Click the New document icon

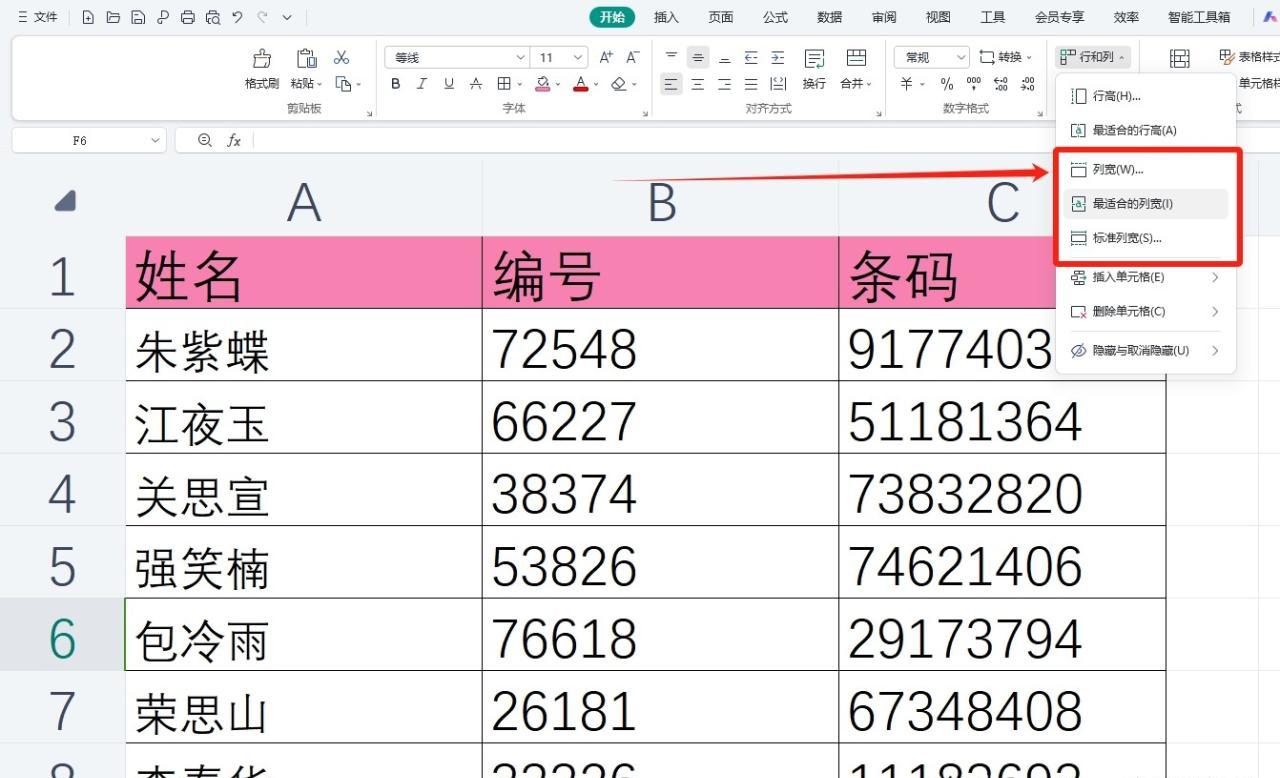89,17
